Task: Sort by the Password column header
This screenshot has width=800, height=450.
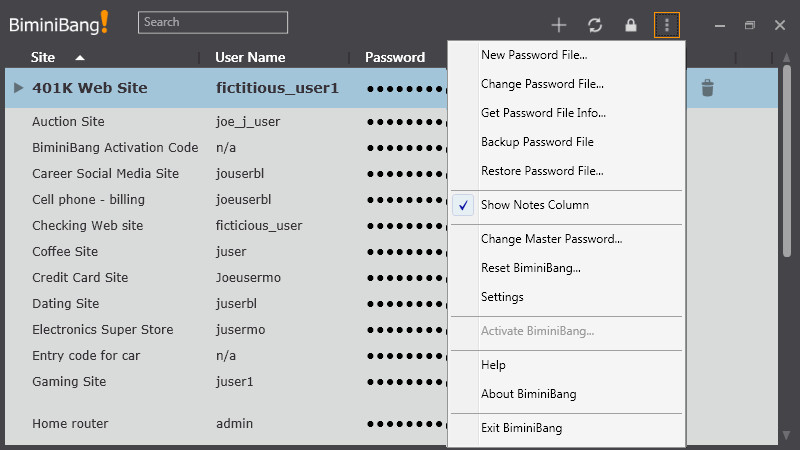Action: point(395,57)
